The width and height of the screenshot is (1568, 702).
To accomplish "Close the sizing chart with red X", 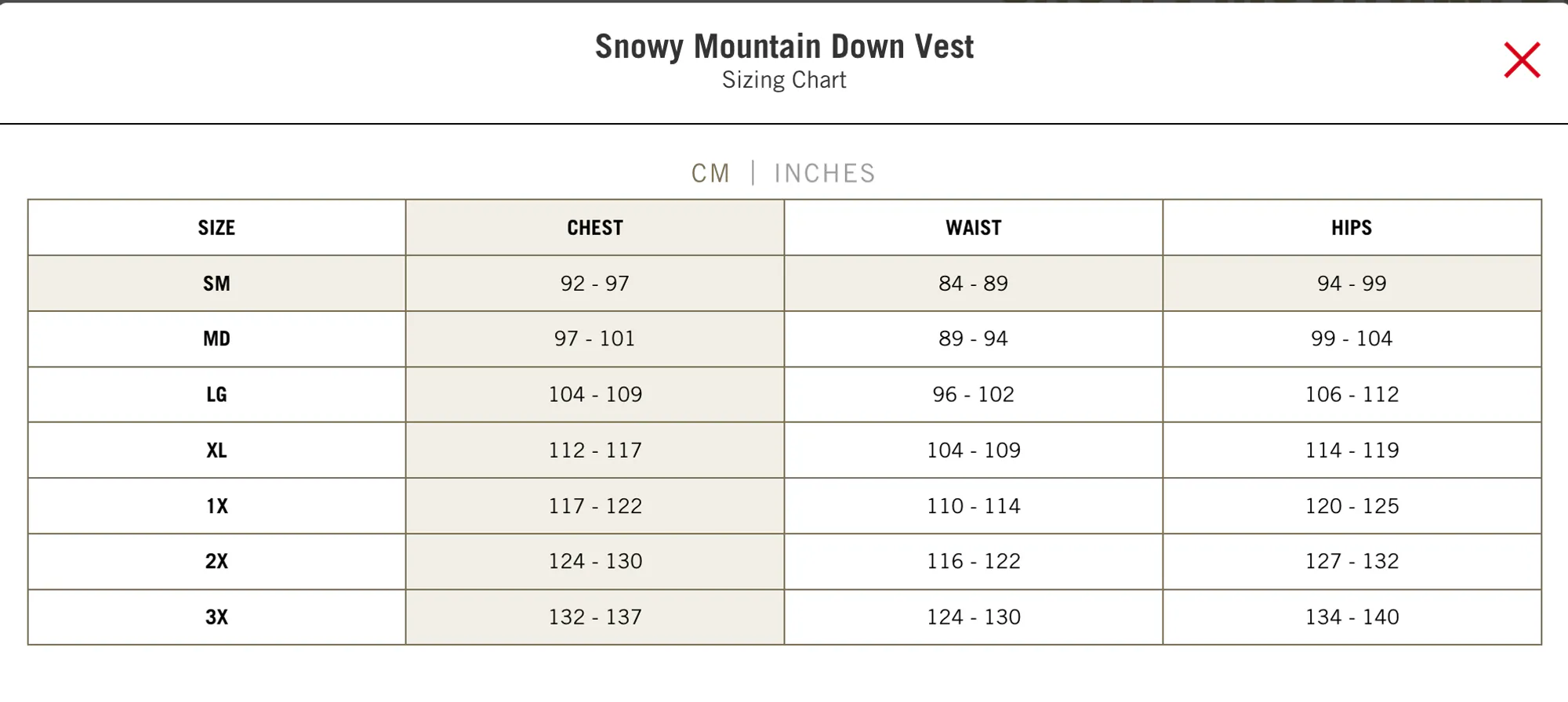I will 1522,60.
